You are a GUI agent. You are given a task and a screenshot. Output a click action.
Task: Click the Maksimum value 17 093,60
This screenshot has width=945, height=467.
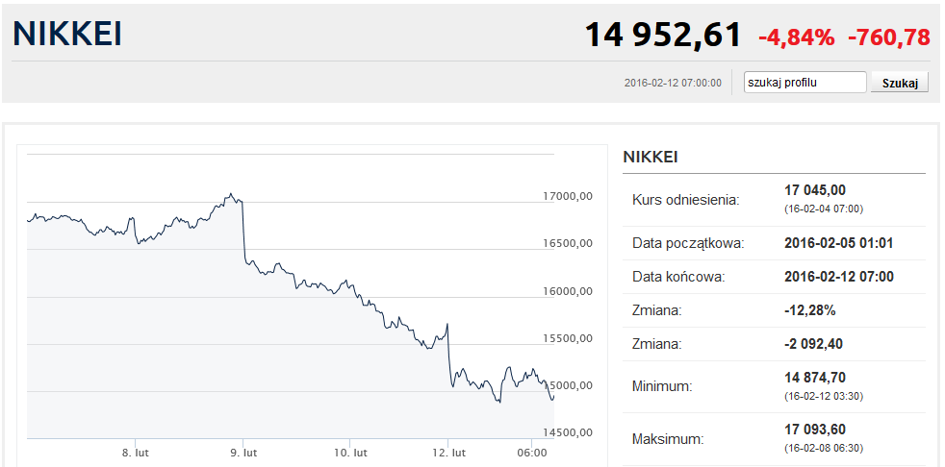[x=816, y=429]
